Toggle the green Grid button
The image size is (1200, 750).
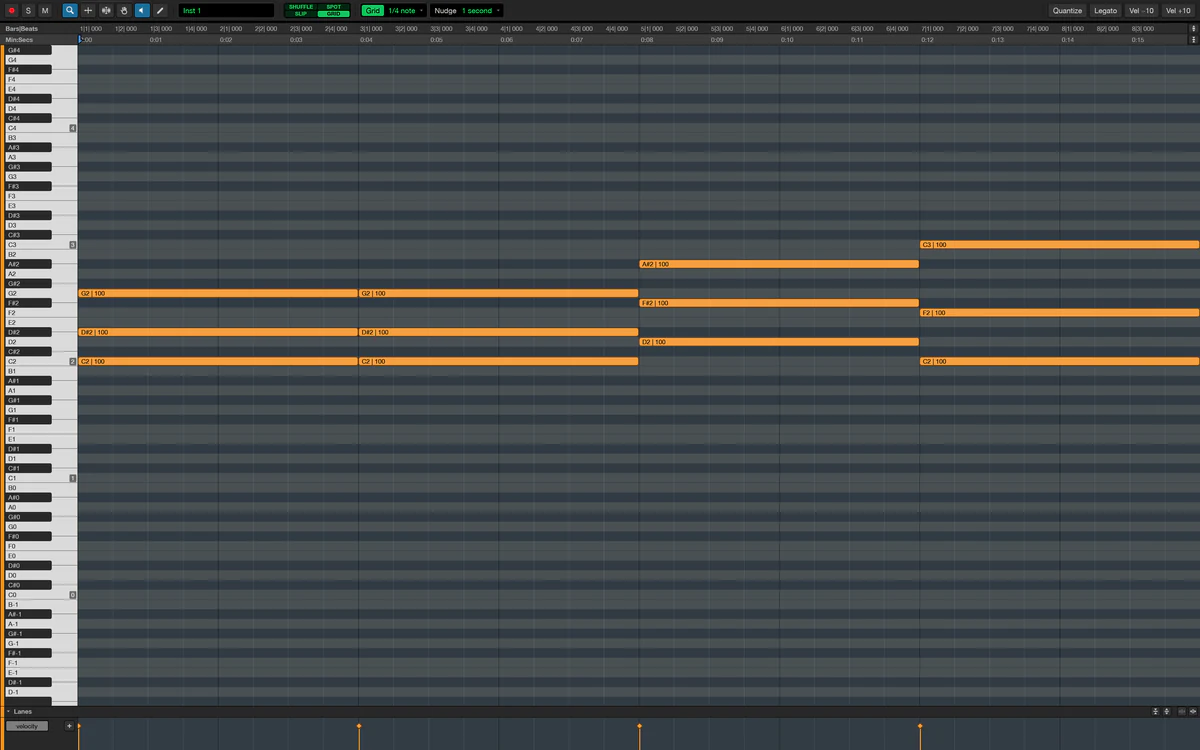372,10
